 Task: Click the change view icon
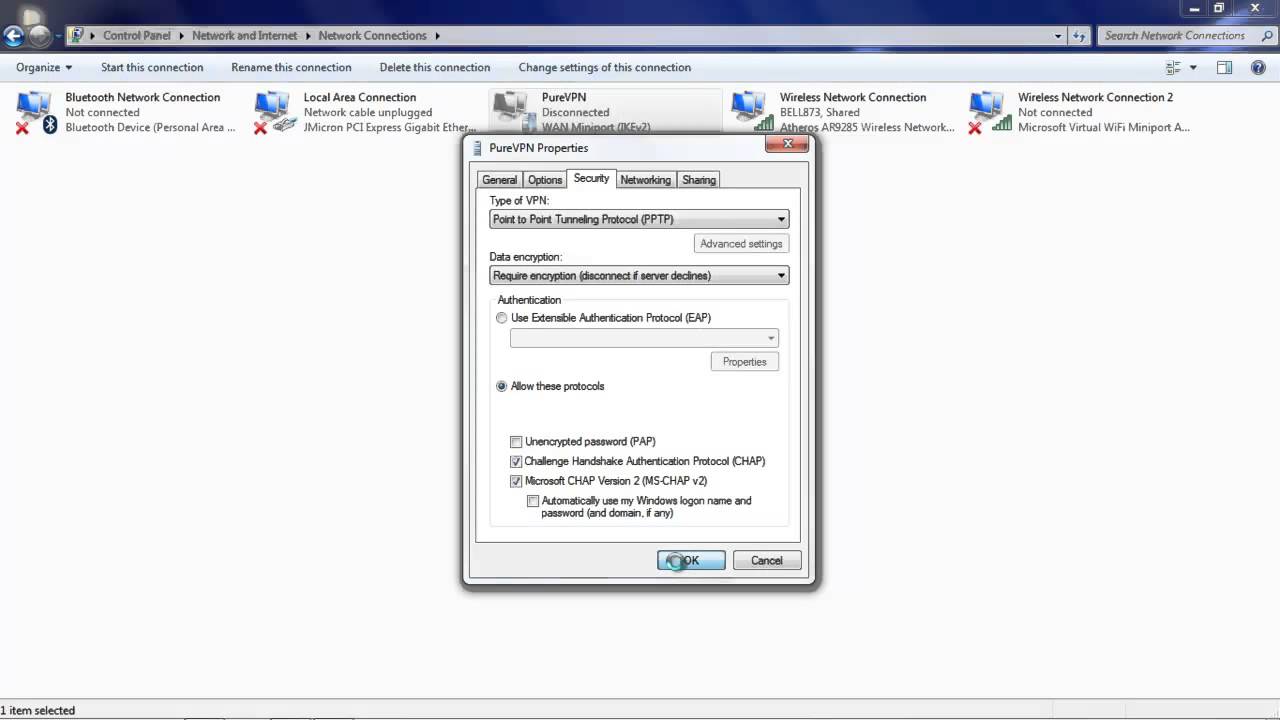click(x=1174, y=67)
